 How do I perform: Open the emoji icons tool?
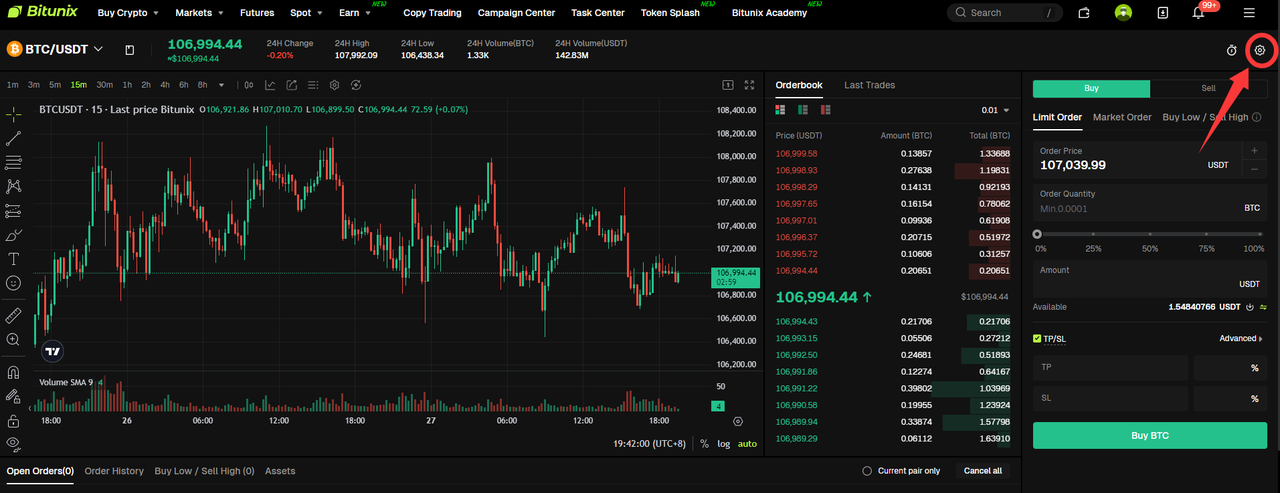tap(14, 283)
